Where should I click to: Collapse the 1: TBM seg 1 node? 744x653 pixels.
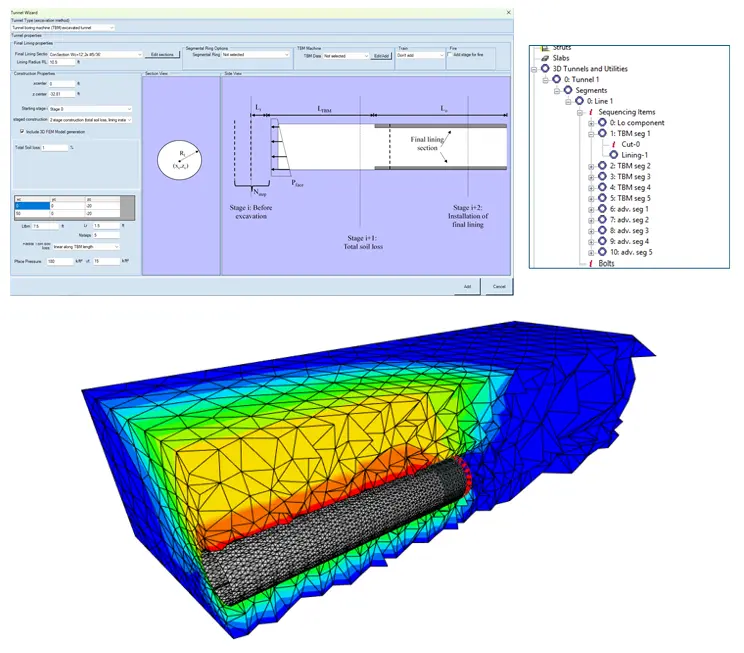(x=591, y=134)
